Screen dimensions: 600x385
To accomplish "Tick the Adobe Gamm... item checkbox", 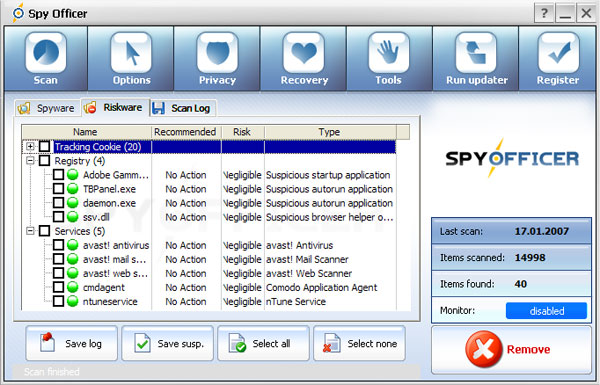I will (58, 175).
